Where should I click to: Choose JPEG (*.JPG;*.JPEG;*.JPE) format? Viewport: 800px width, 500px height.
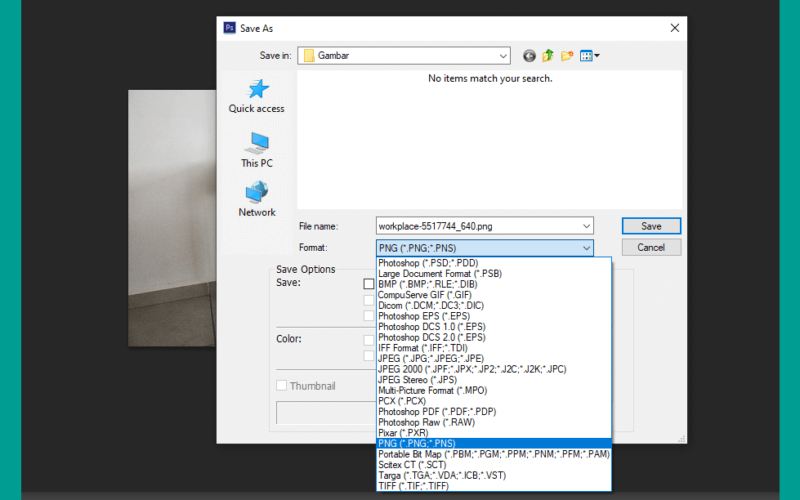pyautogui.click(x=493, y=359)
